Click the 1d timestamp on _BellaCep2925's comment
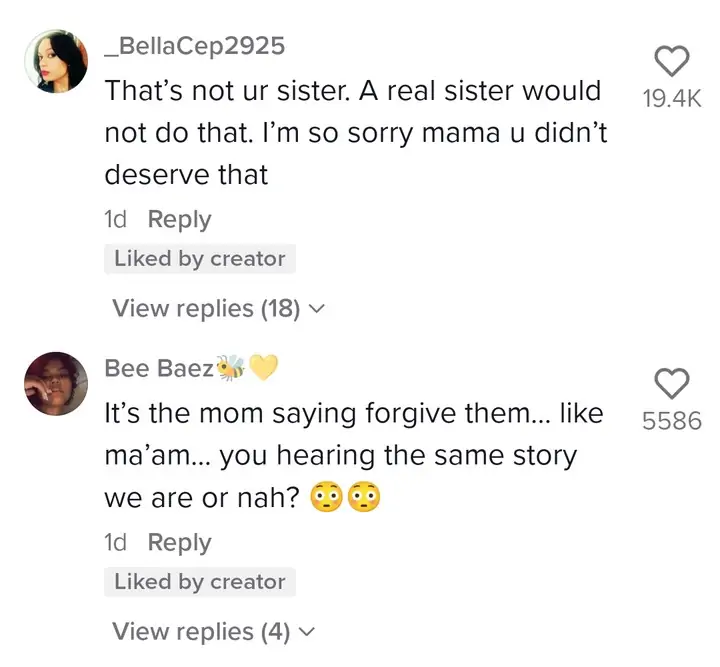This screenshot has width=720, height=667. click(x=116, y=219)
